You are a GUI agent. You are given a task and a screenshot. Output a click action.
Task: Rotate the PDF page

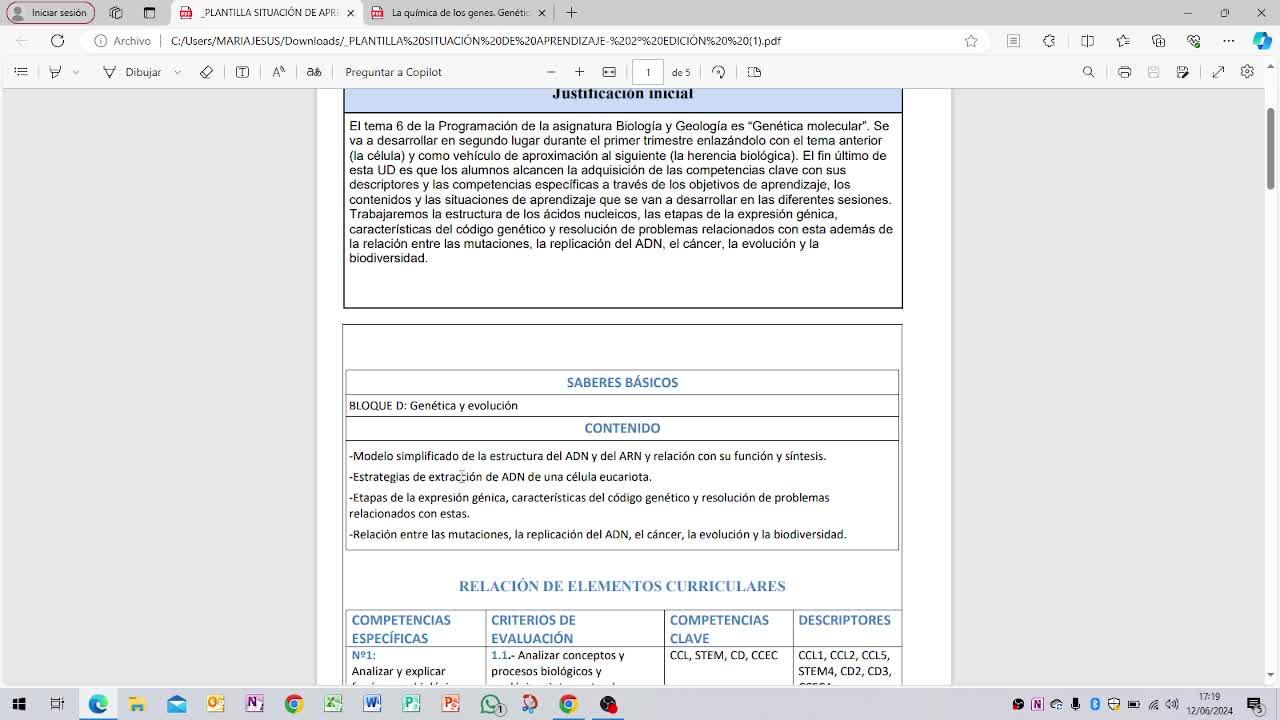pyautogui.click(x=718, y=72)
